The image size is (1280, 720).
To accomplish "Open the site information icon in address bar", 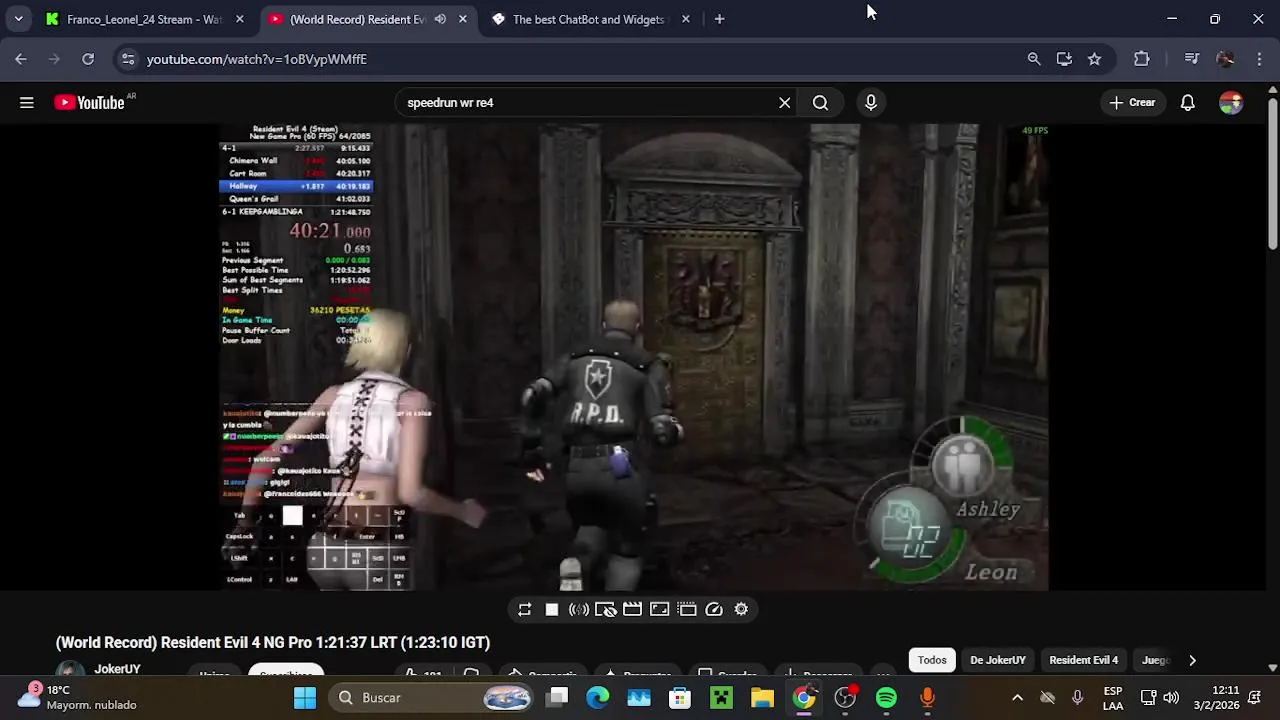I will pos(127,59).
